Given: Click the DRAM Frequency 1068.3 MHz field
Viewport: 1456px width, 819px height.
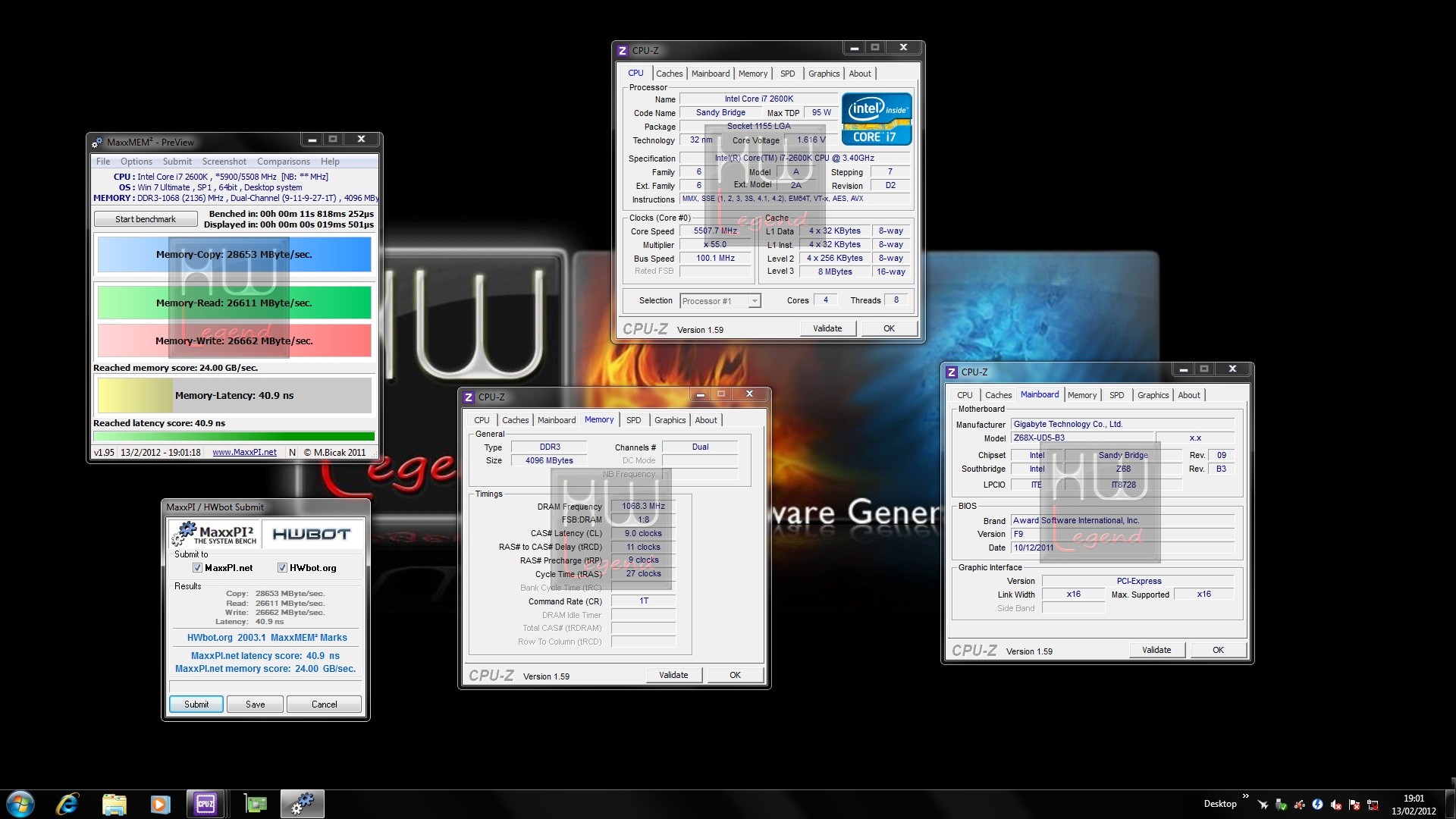Looking at the screenshot, I should coord(643,506).
